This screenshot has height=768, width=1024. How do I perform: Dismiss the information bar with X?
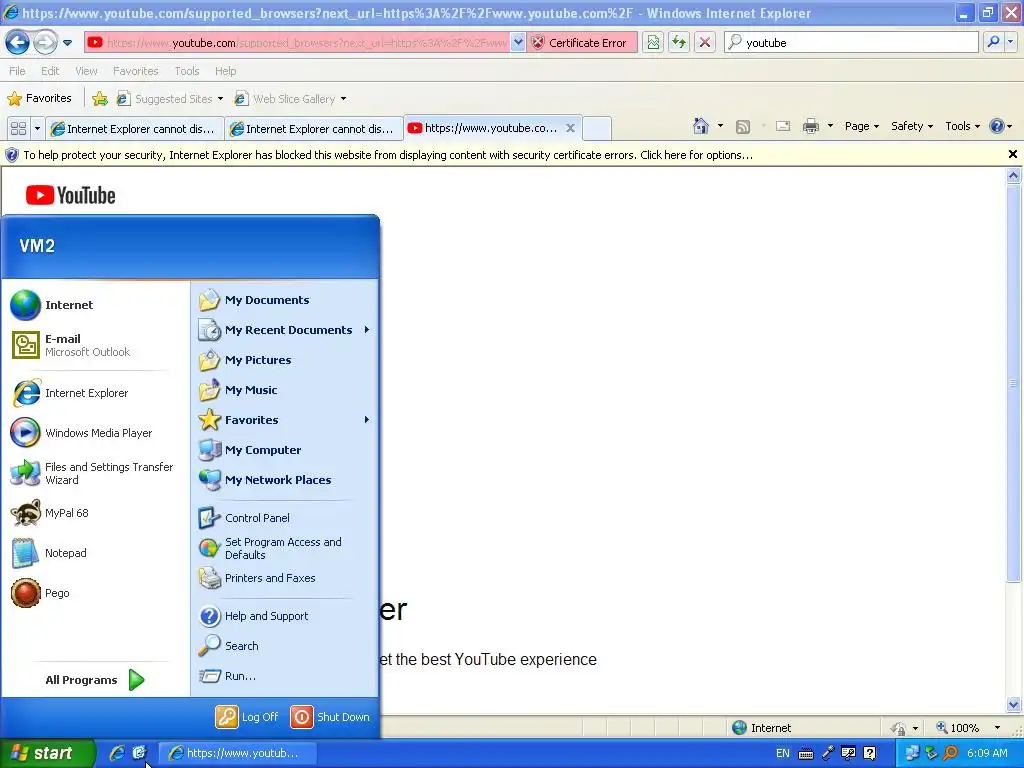tap(1012, 154)
